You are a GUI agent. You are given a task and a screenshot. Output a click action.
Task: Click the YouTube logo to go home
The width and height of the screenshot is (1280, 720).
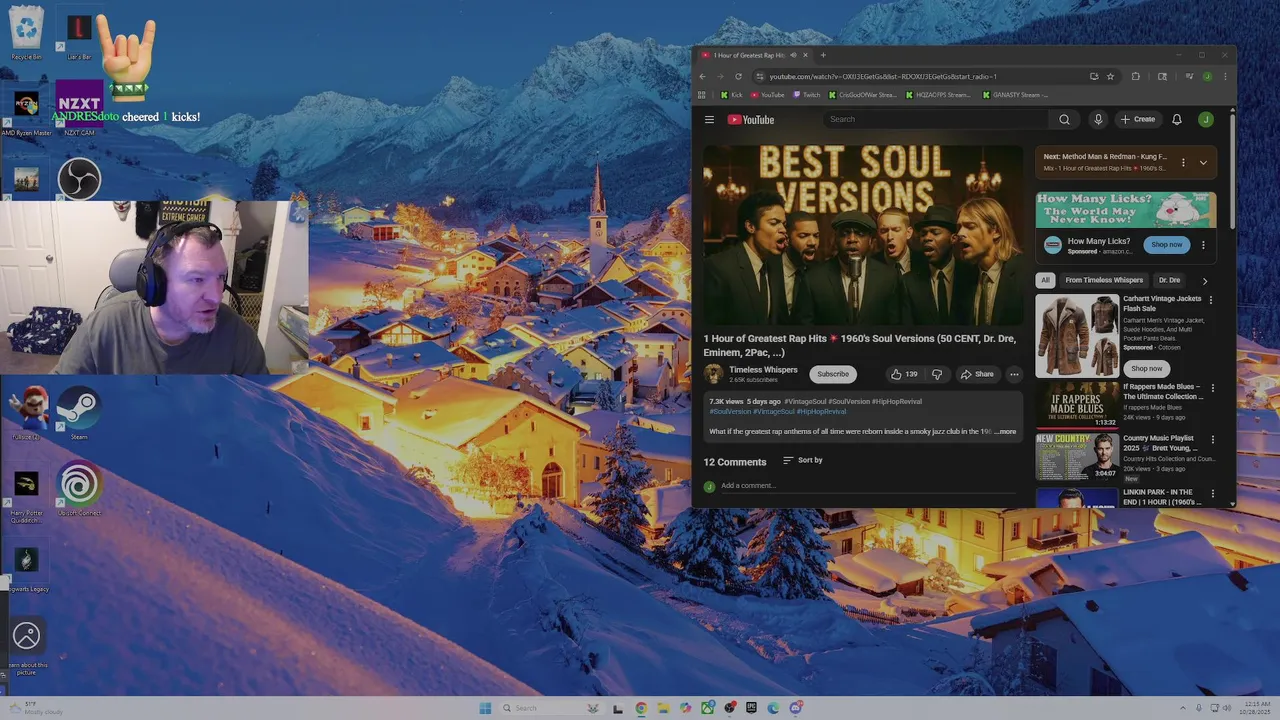pos(751,119)
